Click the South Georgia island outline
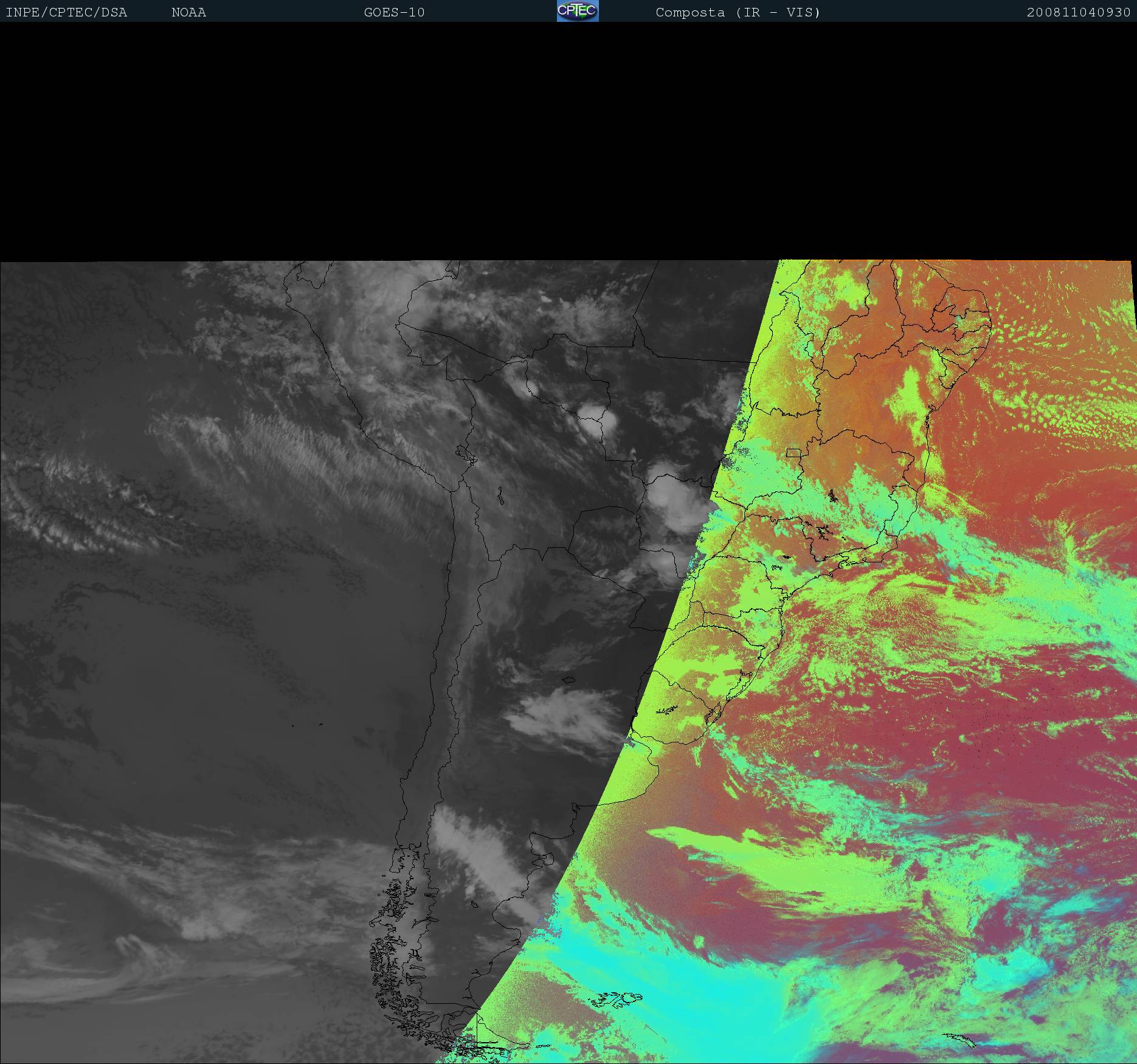 [x=961, y=1040]
